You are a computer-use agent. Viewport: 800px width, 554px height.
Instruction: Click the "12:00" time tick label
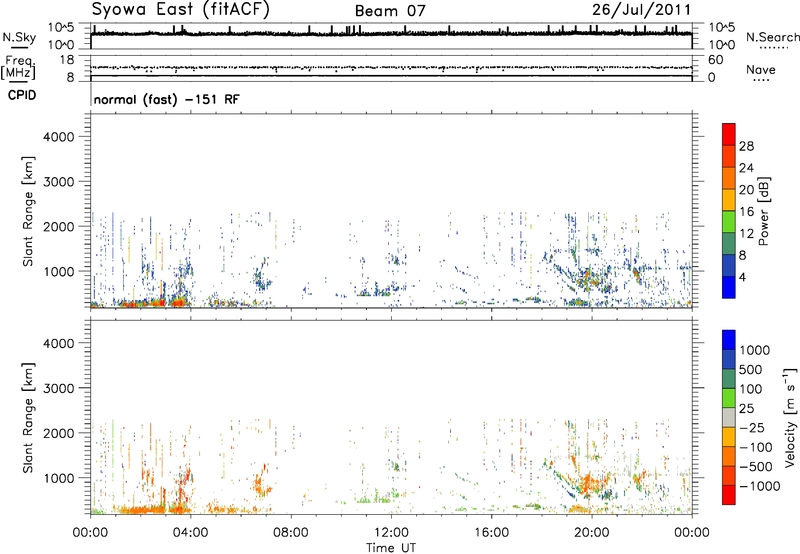click(391, 533)
